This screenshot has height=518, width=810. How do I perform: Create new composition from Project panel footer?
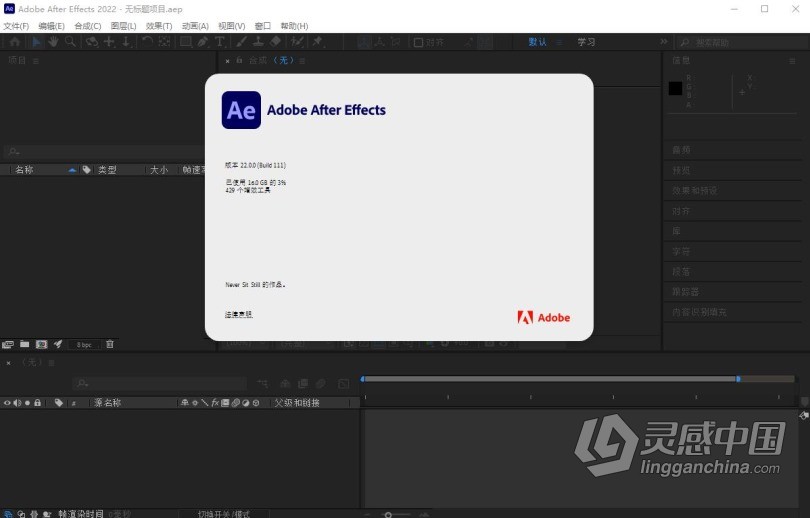[41, 344]
